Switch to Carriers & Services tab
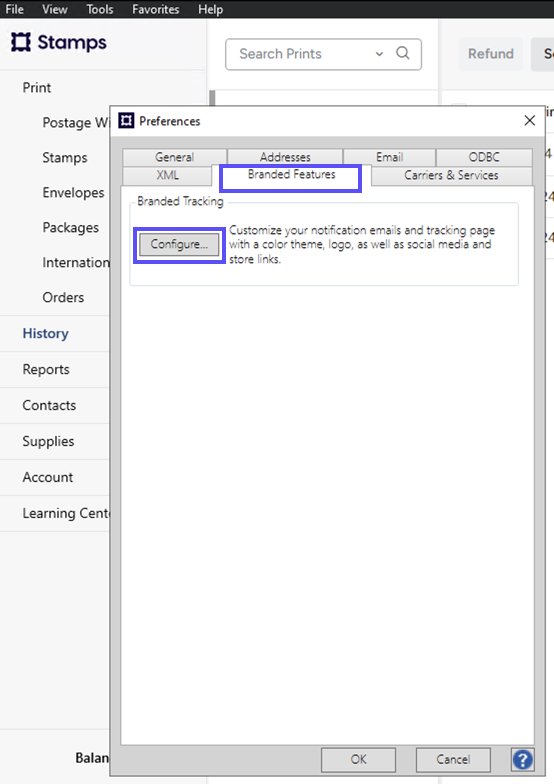 click(452, 176)
